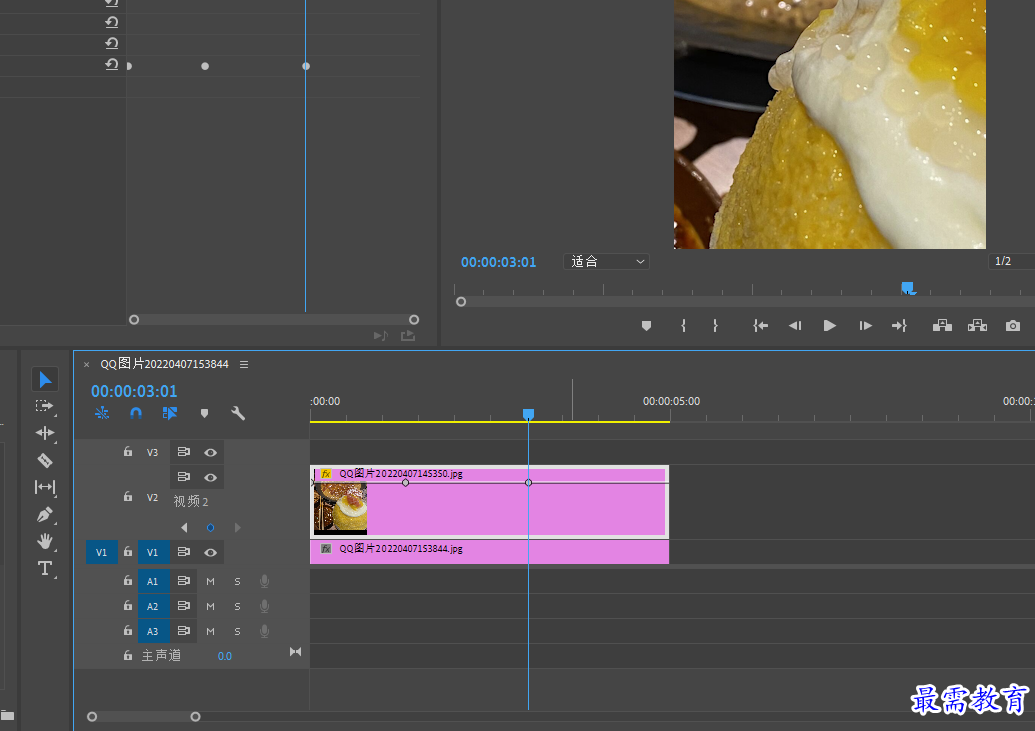Select the Hand tool
Screen dimensions: 1035x731
(45, 541)
